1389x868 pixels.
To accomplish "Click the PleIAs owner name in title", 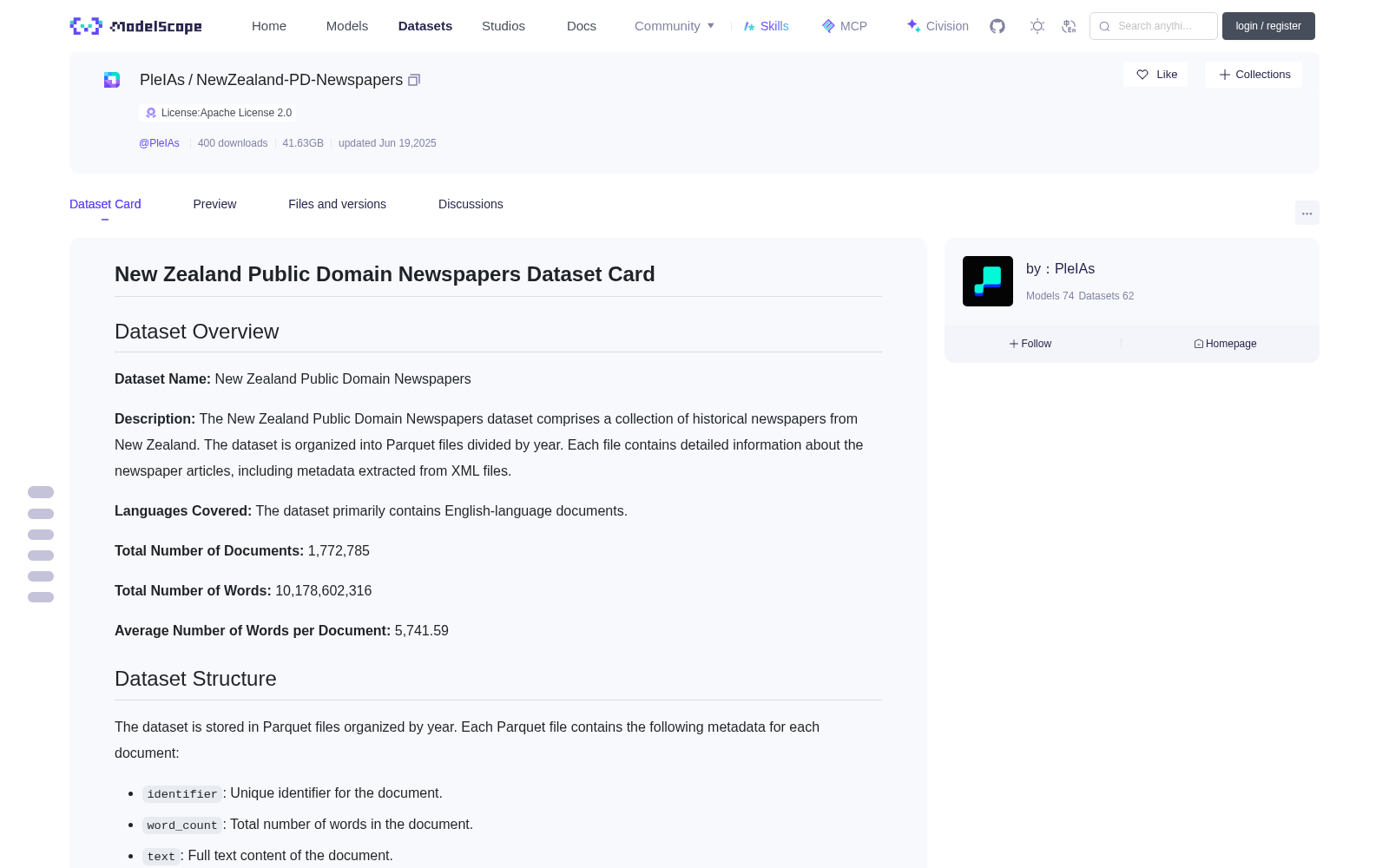I will tap(162, 80).
